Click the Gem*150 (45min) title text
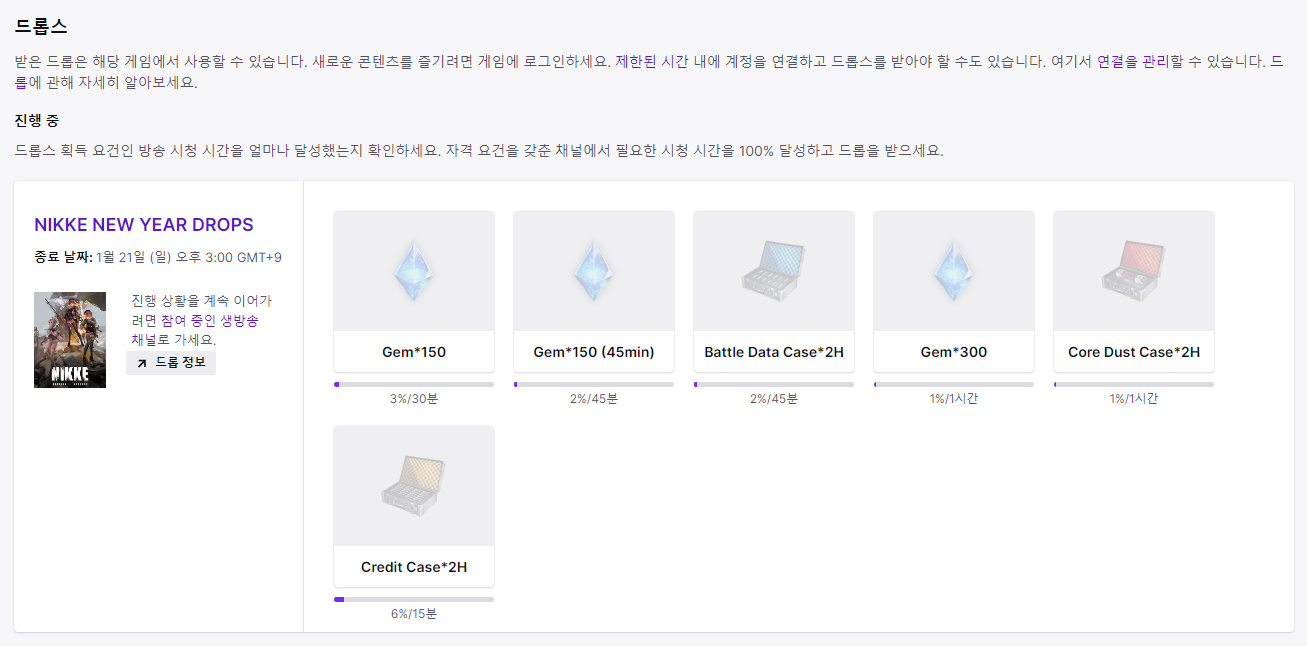Image resolution: width=1307 pixels, height=646 pixels. [594, 352]
